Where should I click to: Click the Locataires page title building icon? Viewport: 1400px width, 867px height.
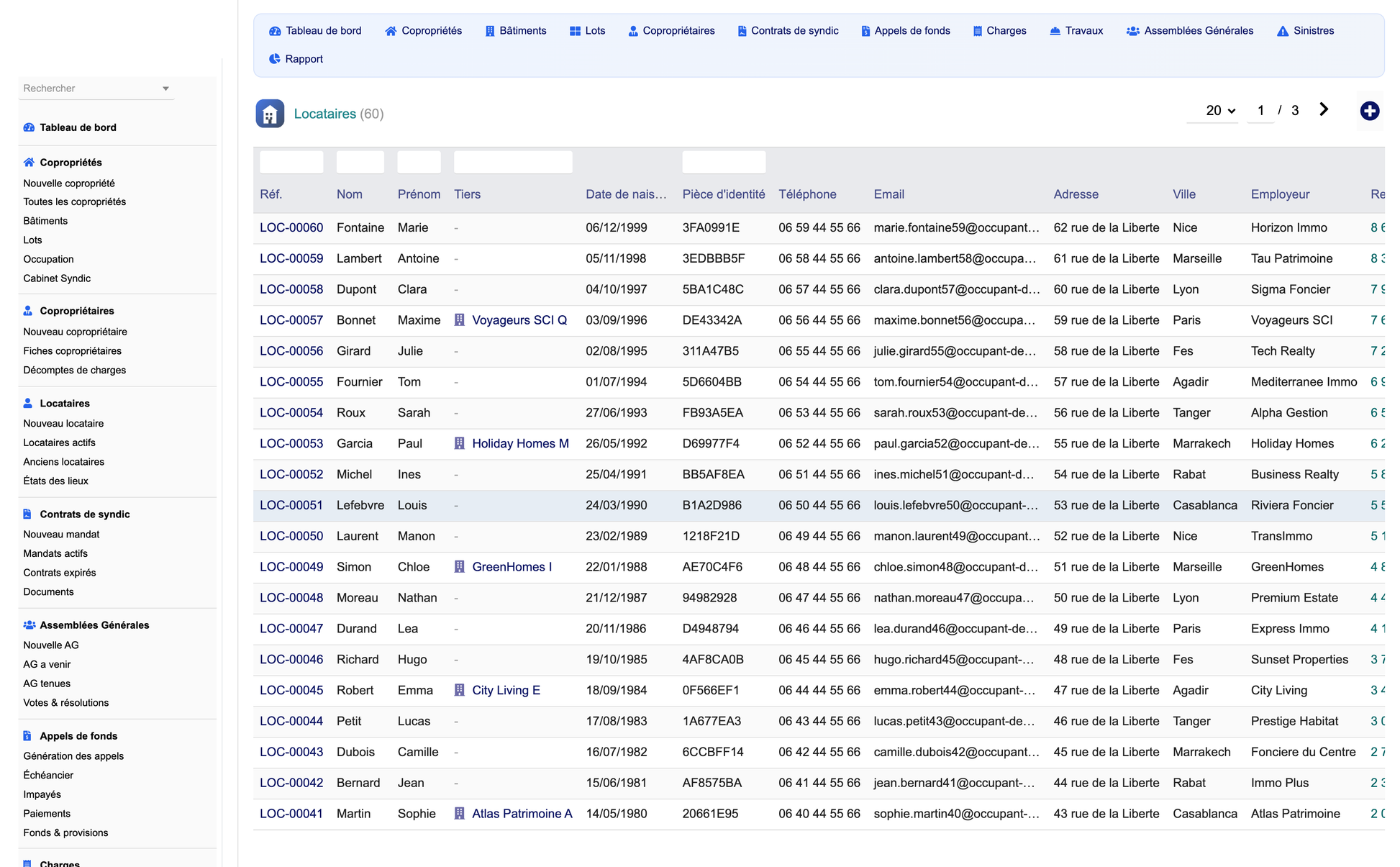(270, 114)
